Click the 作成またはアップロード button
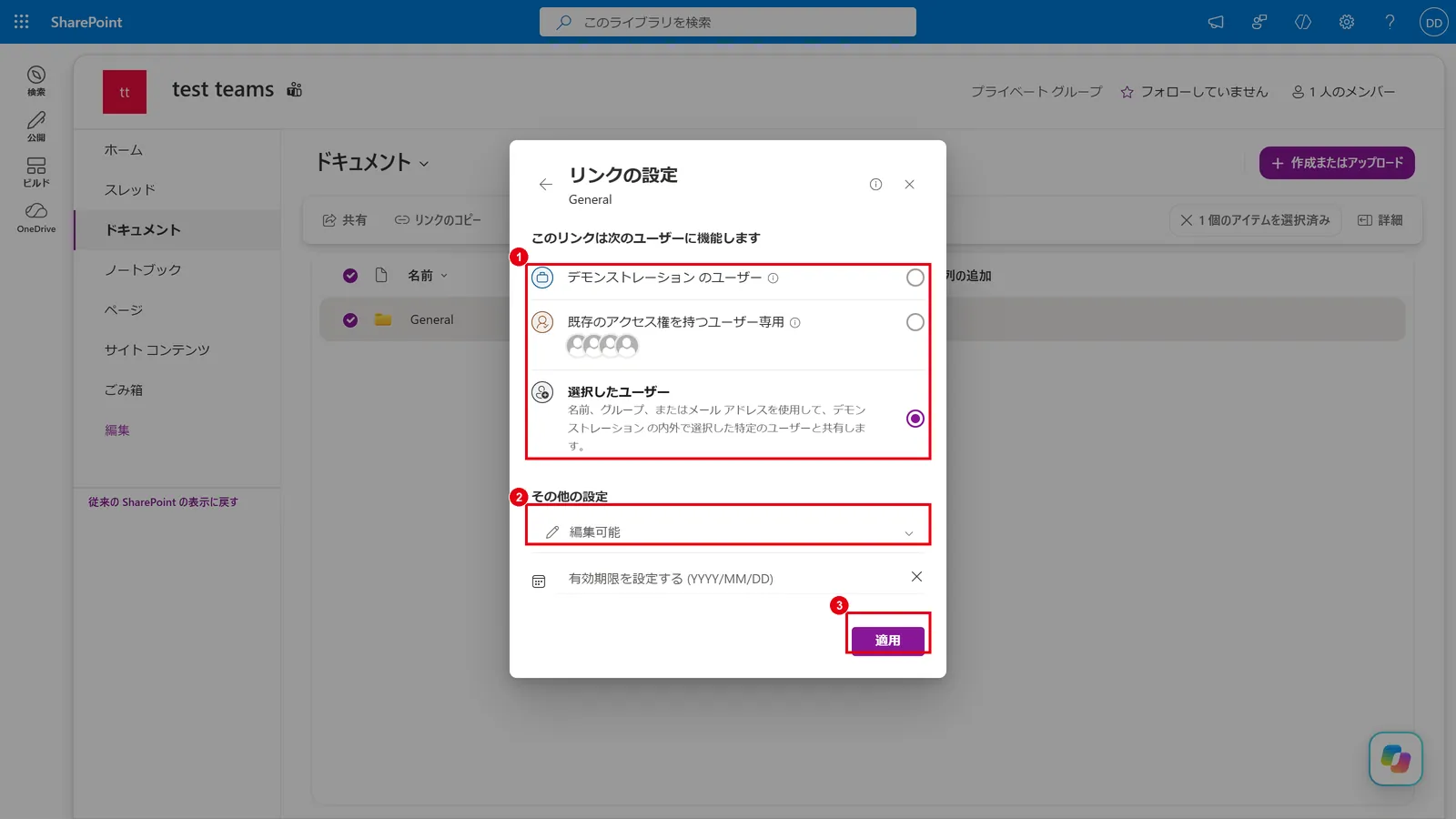 point(1337,163)
